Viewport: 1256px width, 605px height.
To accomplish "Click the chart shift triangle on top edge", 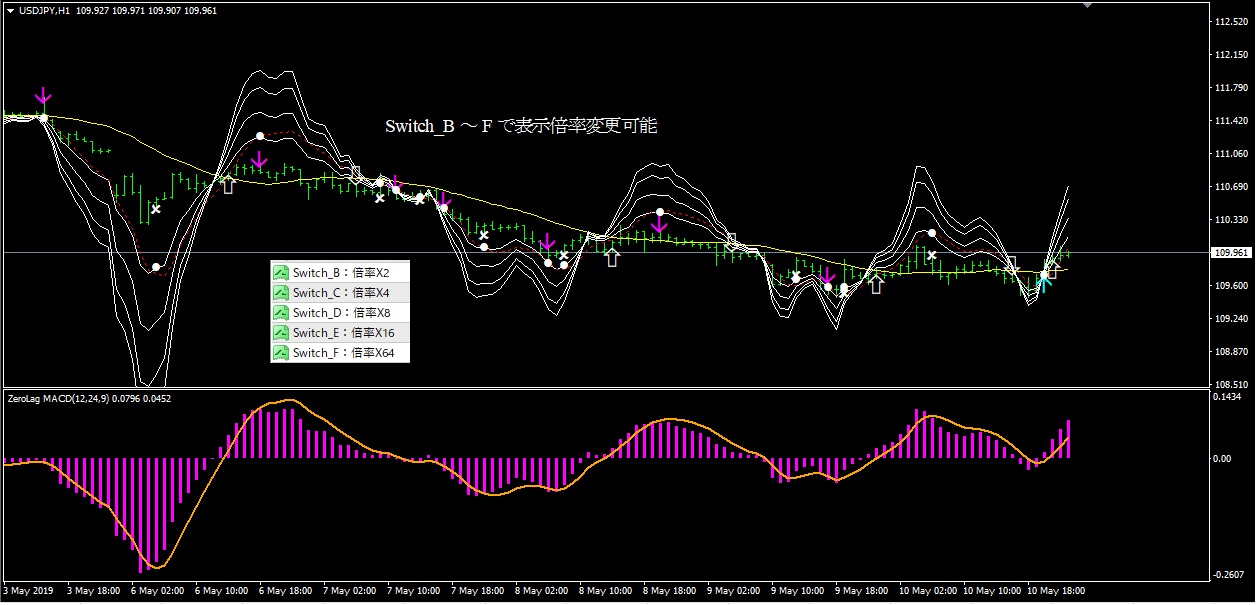I will click(x=1089, y=5).
